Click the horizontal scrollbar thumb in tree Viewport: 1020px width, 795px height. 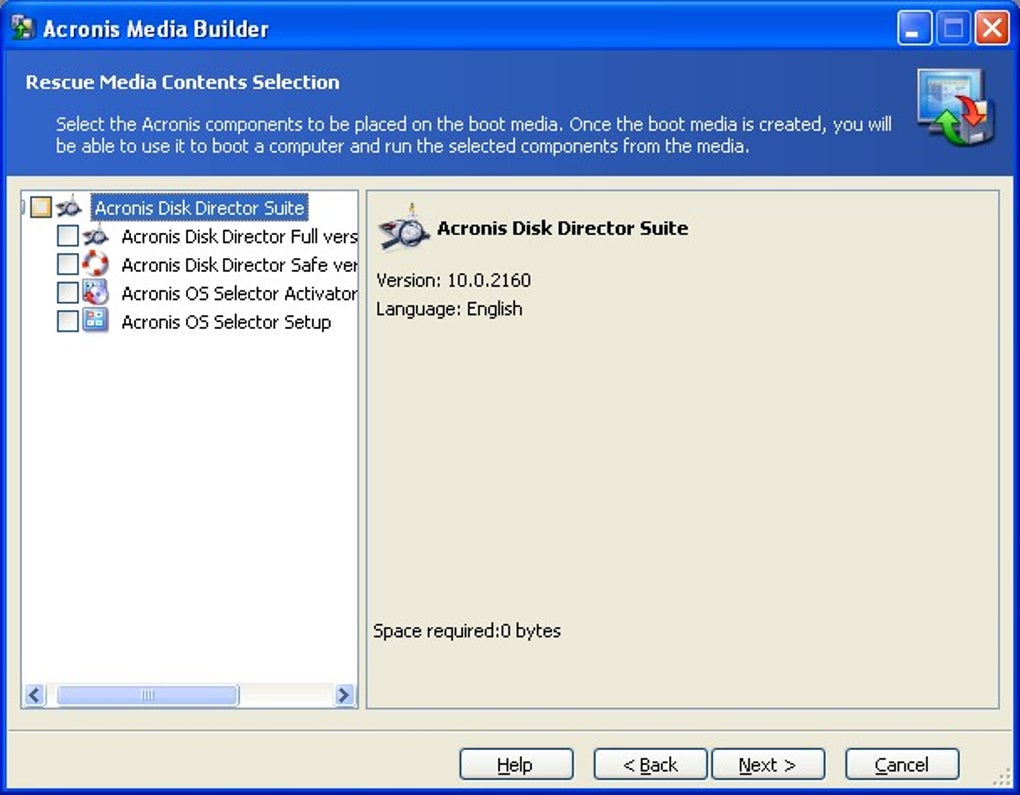pyautogui.click(x=148, y=695)
